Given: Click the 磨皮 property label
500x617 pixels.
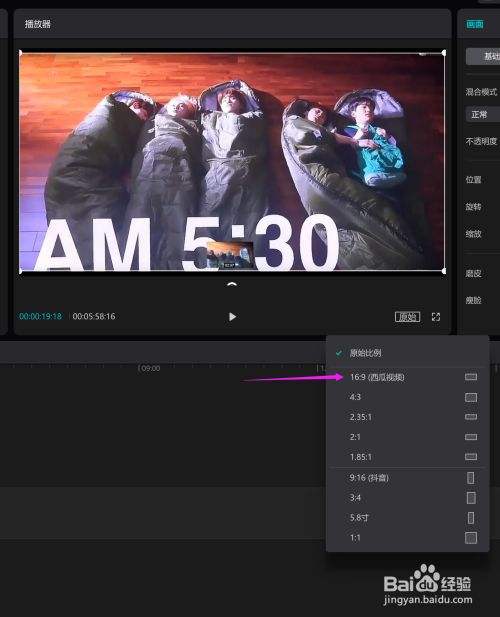Looking at the screenshot, I should click(474, 273).
